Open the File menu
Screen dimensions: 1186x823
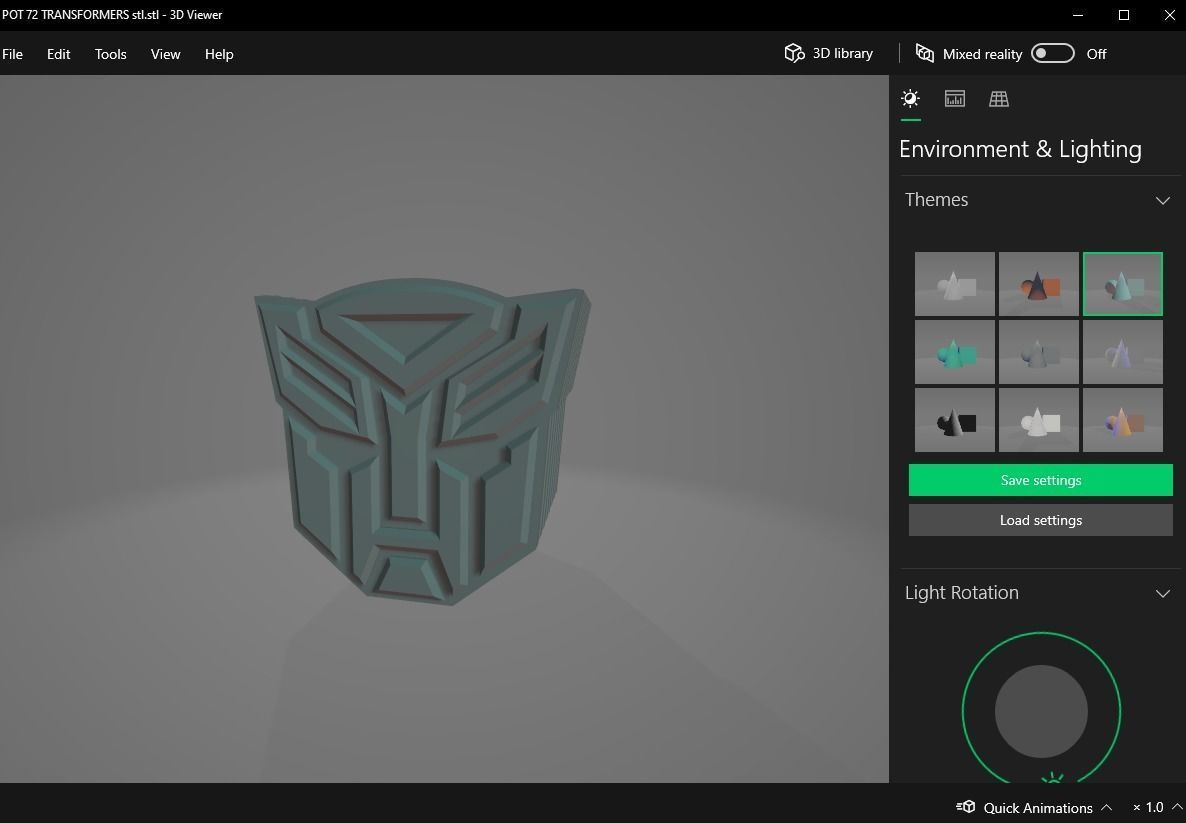click(12, 54)
